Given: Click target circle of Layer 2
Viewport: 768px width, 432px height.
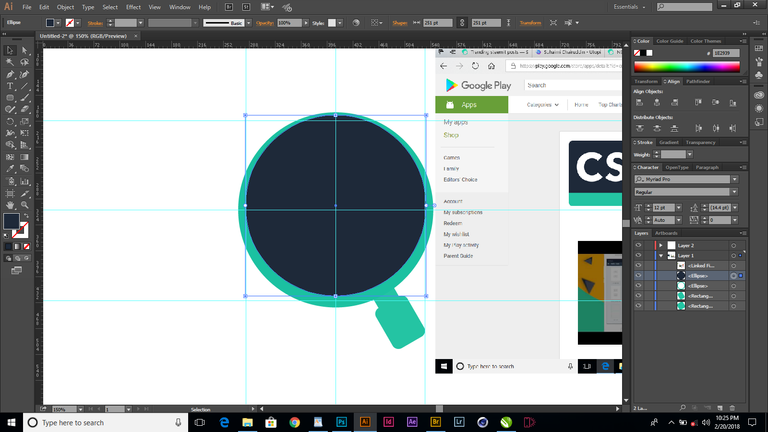Looking at the screenshot, I should point(733,245).
